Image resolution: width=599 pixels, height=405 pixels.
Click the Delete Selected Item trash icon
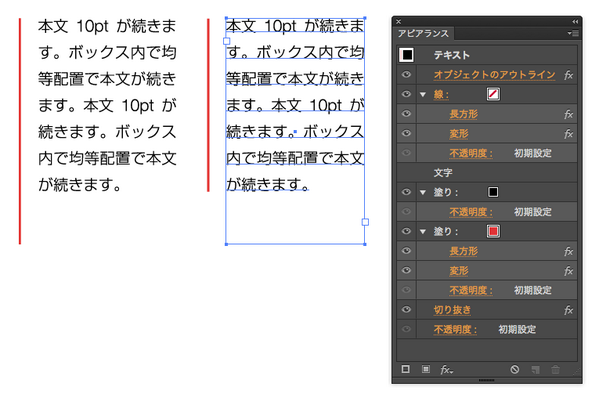555,369
